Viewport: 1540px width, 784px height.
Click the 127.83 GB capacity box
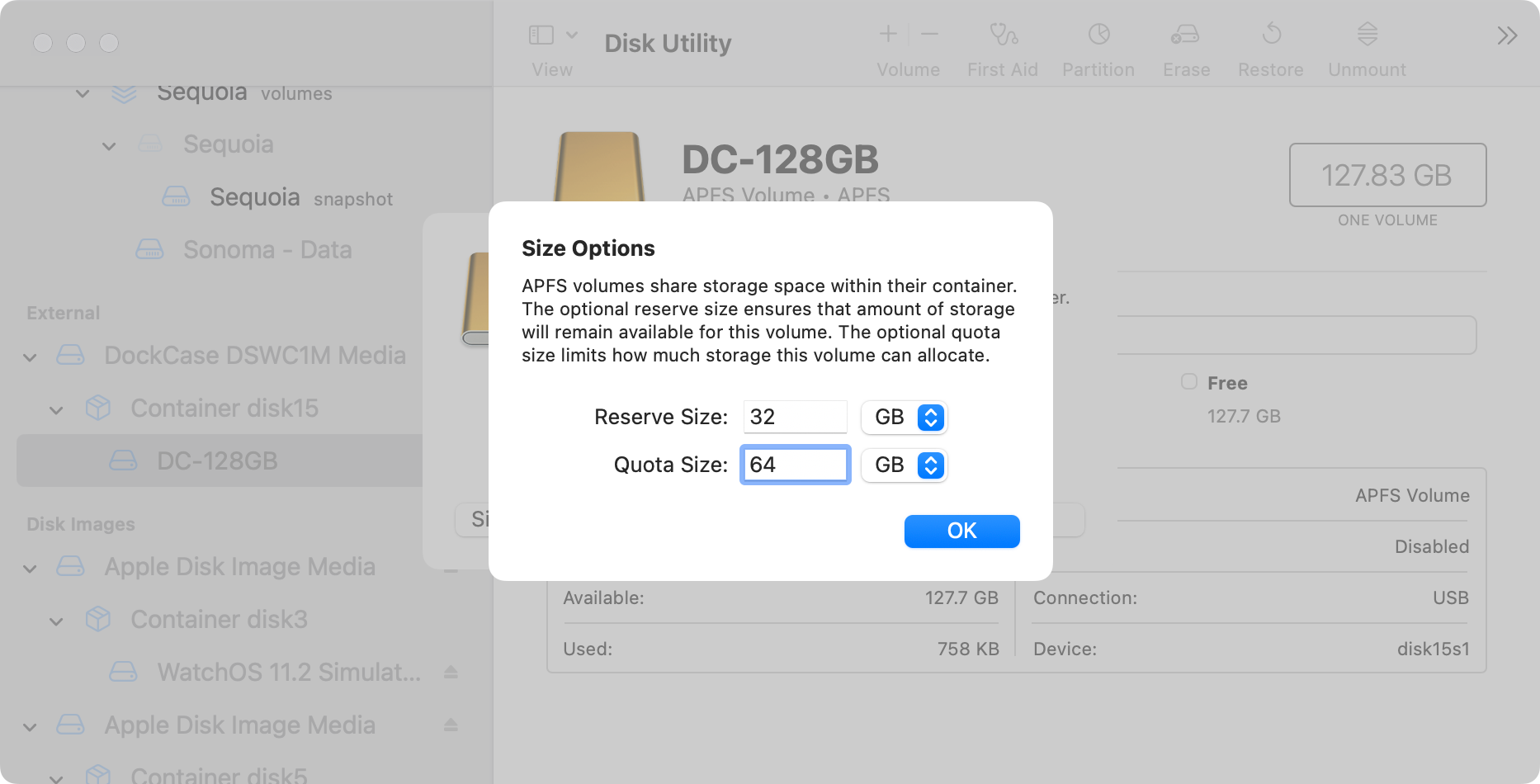point(1387,175)
